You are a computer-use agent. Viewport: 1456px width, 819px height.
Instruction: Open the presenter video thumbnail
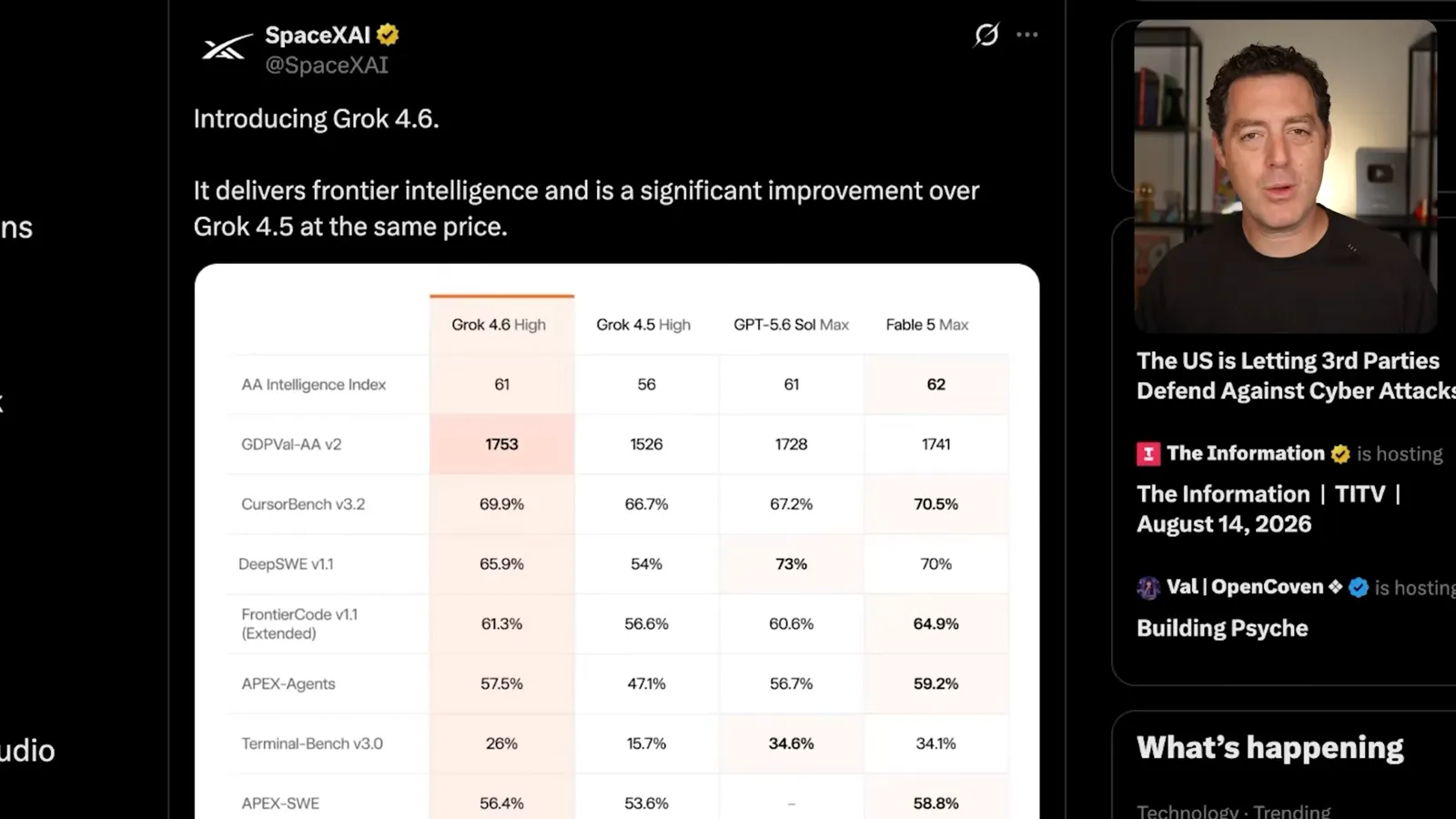coord(1285,176)
